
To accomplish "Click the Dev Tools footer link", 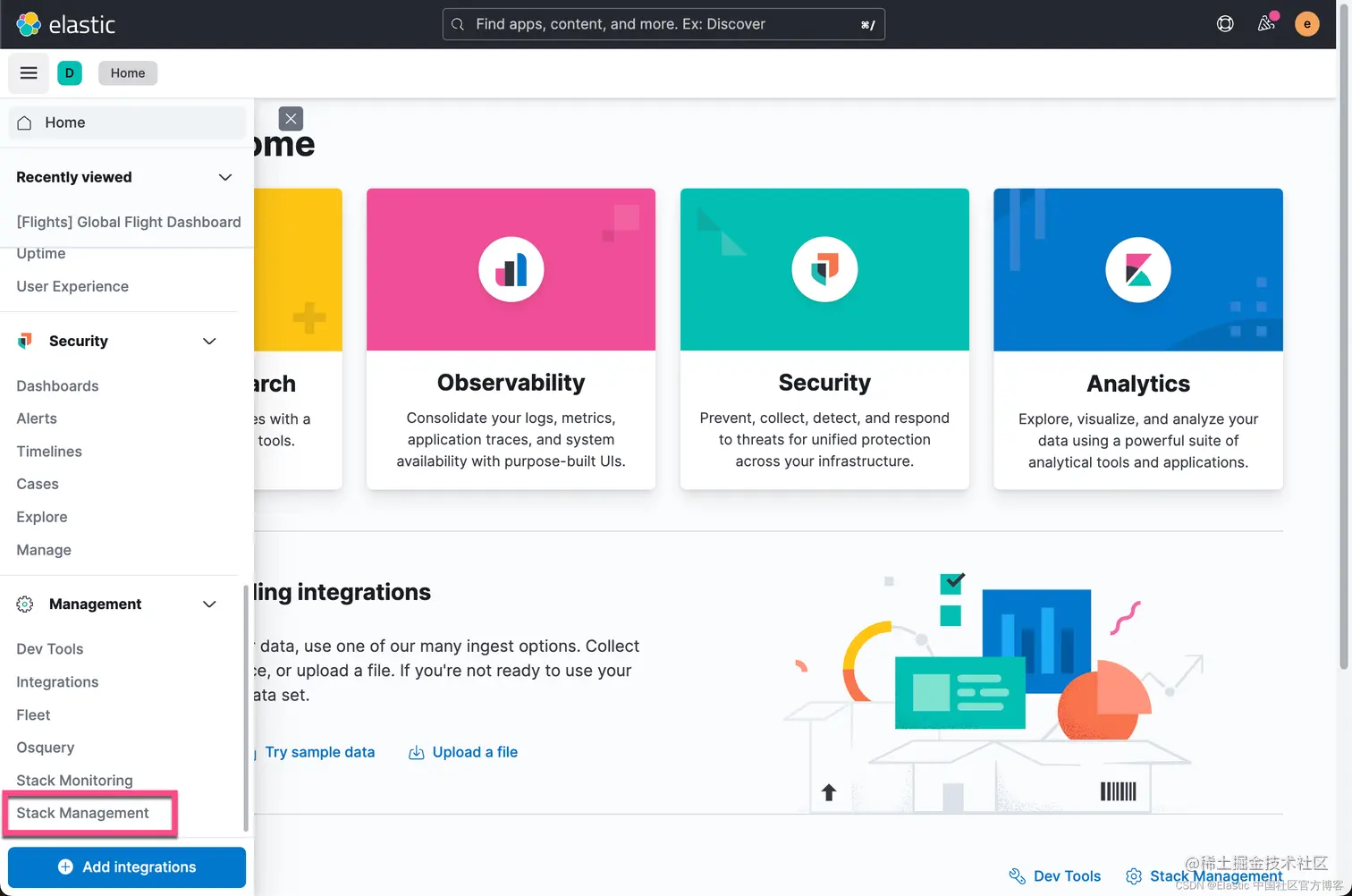I will [1067, 876].
